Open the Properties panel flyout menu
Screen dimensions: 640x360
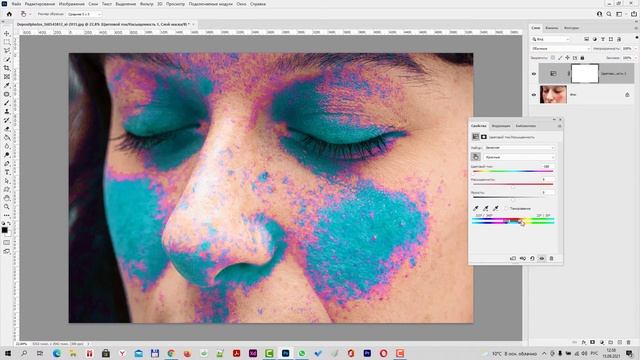coord(559,126)
